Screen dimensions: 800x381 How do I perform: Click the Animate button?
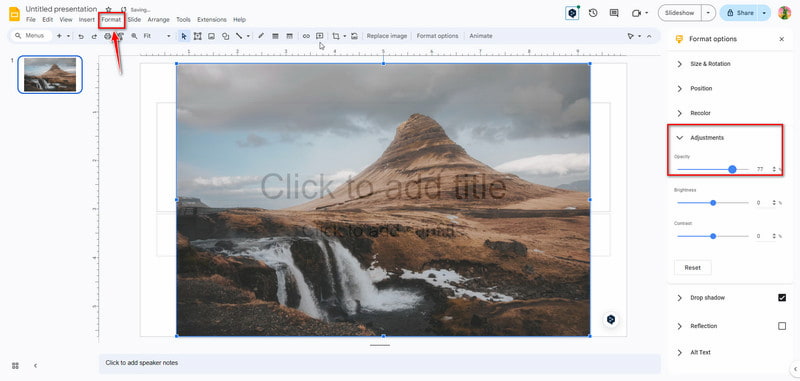point(481,36)
